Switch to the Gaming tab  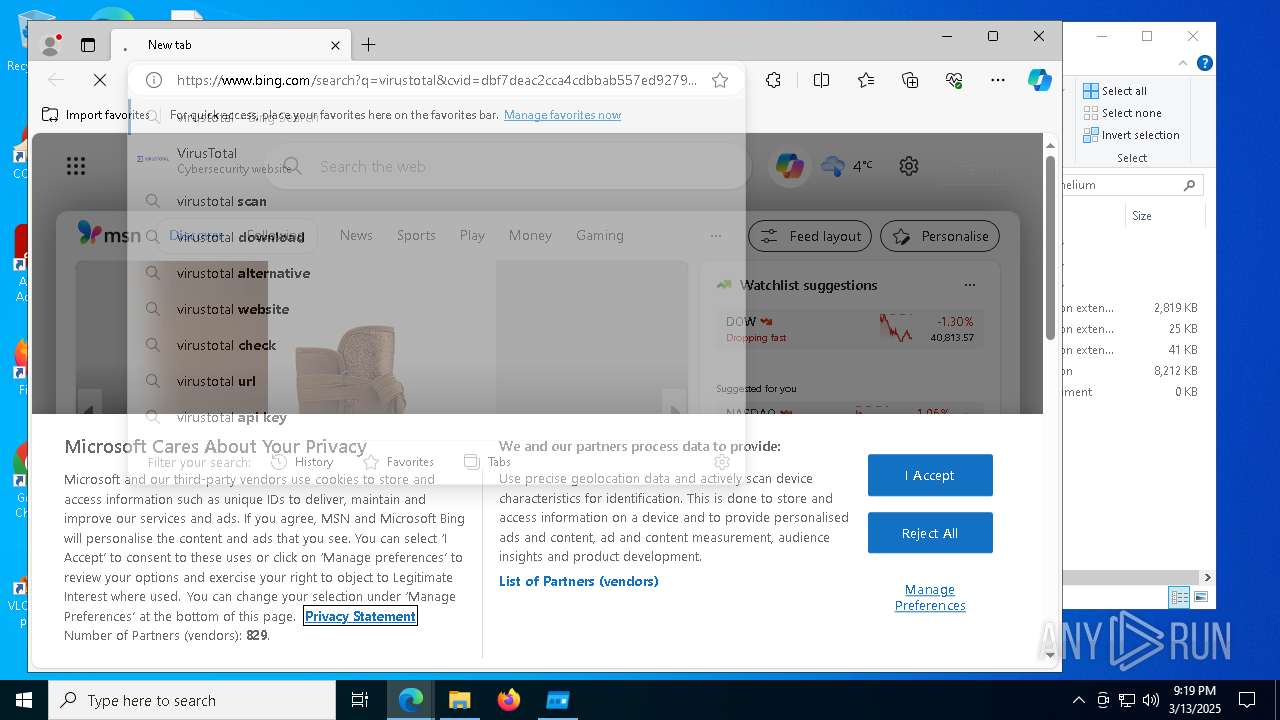pos(600,236)
